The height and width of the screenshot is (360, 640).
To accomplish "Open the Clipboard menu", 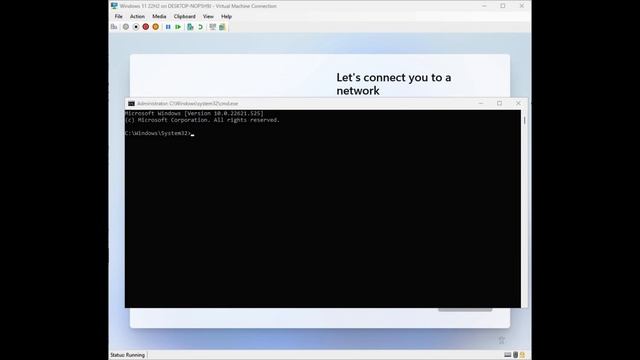I will 184,16.
